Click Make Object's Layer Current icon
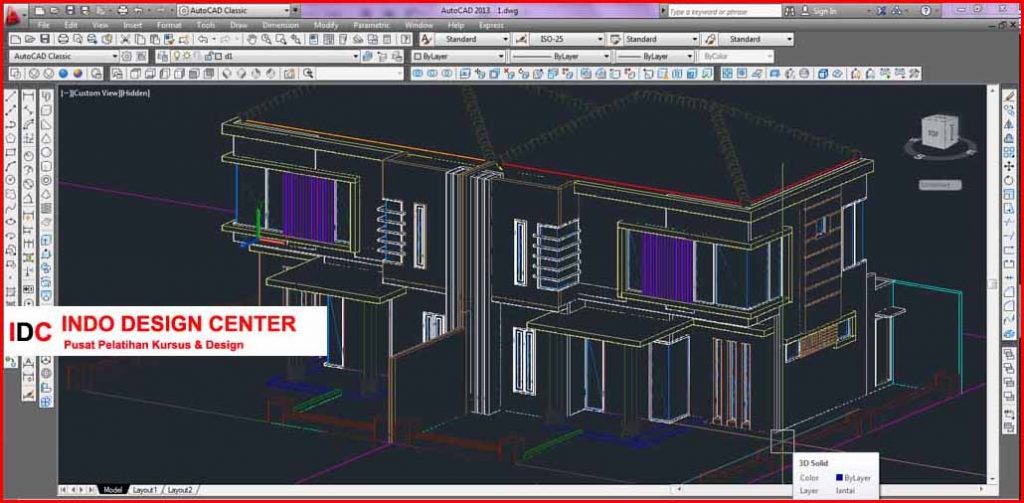 (368, 57)
